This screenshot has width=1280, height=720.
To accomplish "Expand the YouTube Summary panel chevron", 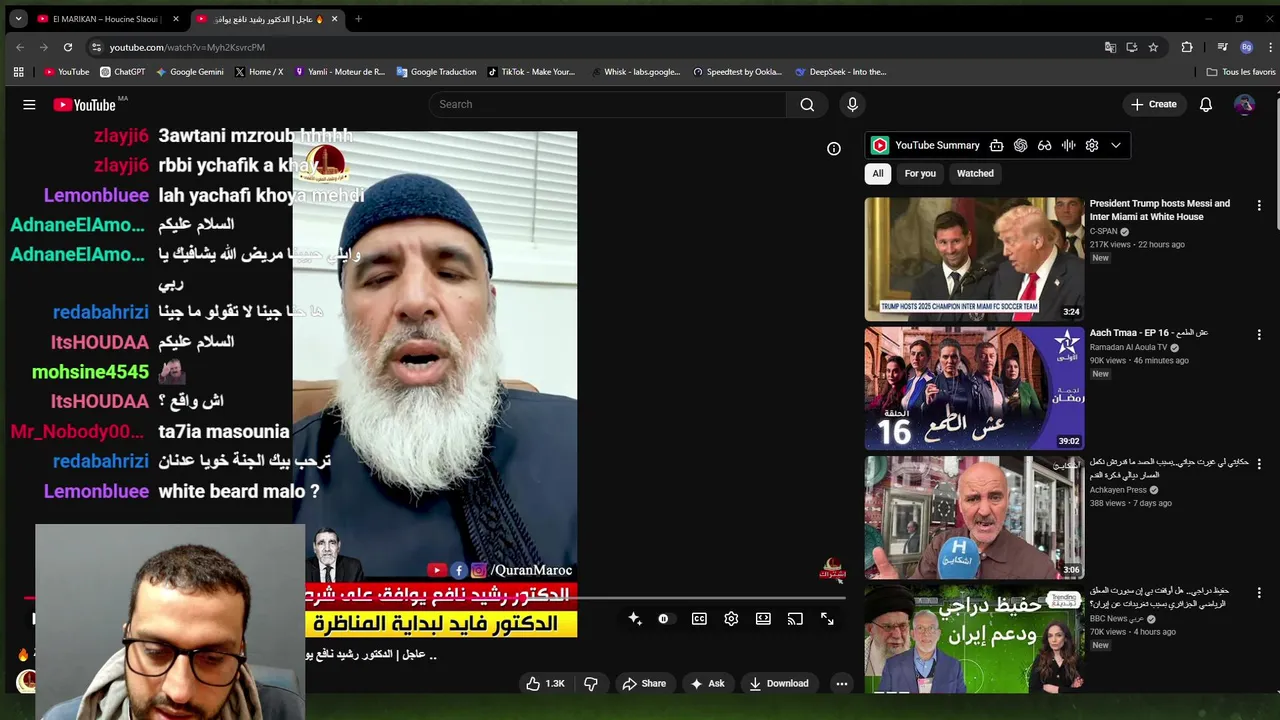I will pos(1116,145).
